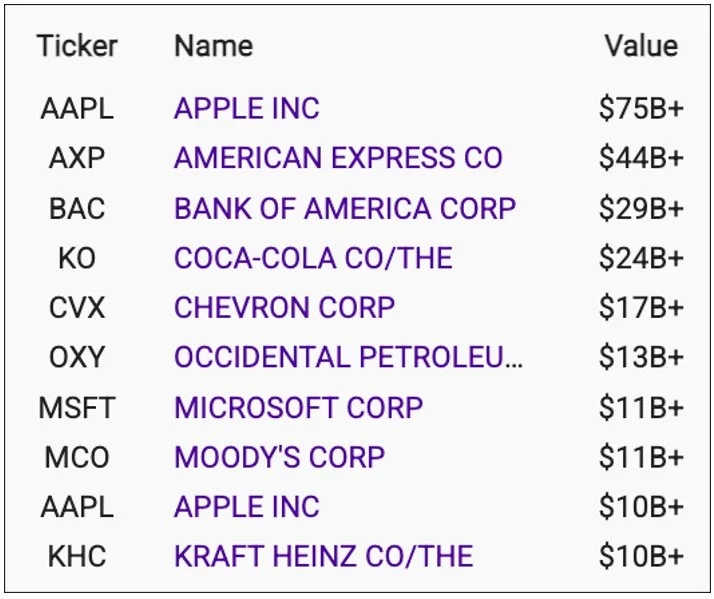Viewport: 714px width, 599px height.
Task: Select the CVX ticker cell
Action: [77, 307]
